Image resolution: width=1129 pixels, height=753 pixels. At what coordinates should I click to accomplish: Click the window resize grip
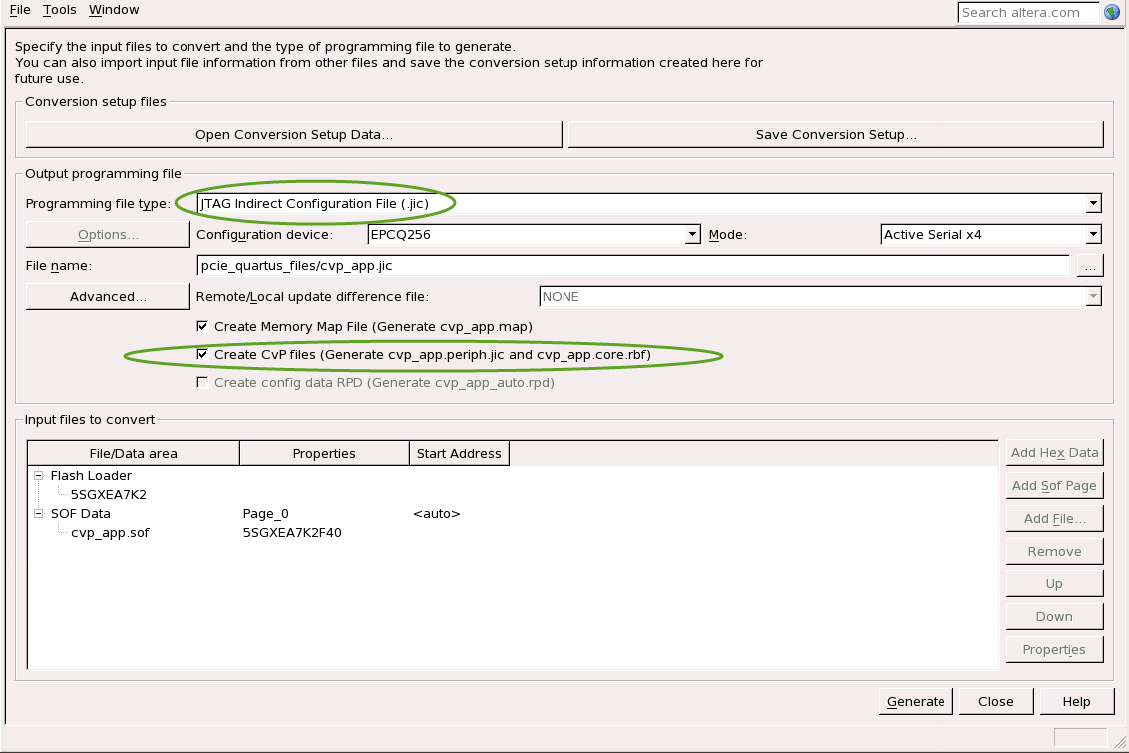tap(1120, 743)
